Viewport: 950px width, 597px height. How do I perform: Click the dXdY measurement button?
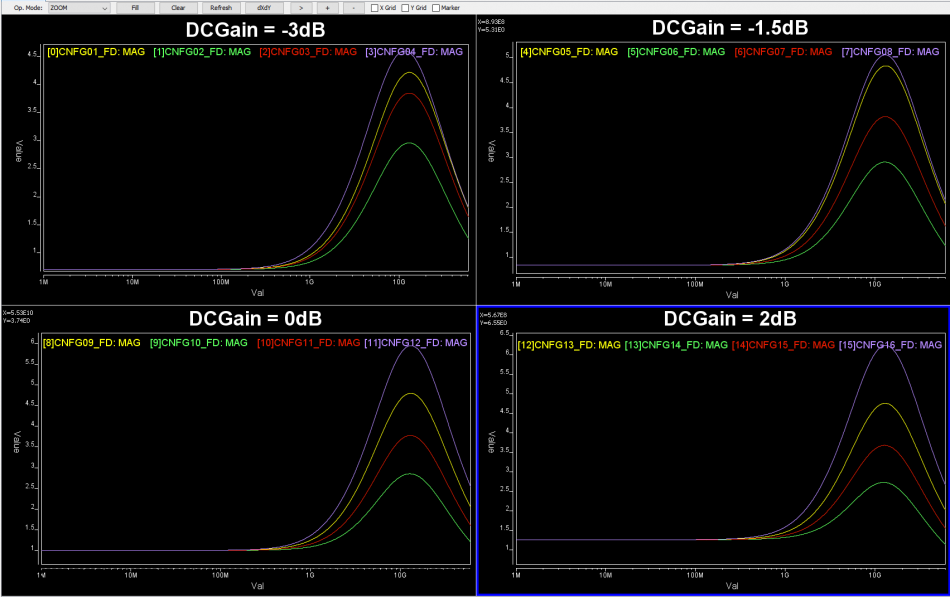(263, 7)
